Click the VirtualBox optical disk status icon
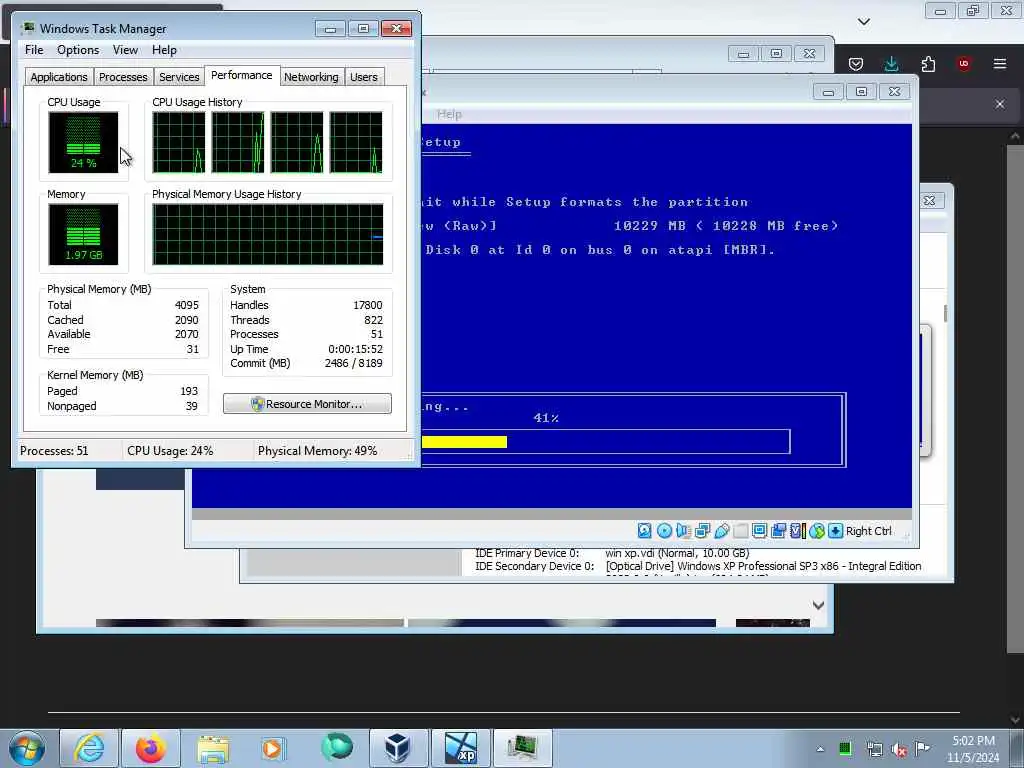This screenshot has width=1024, height=768. (664, 531)
